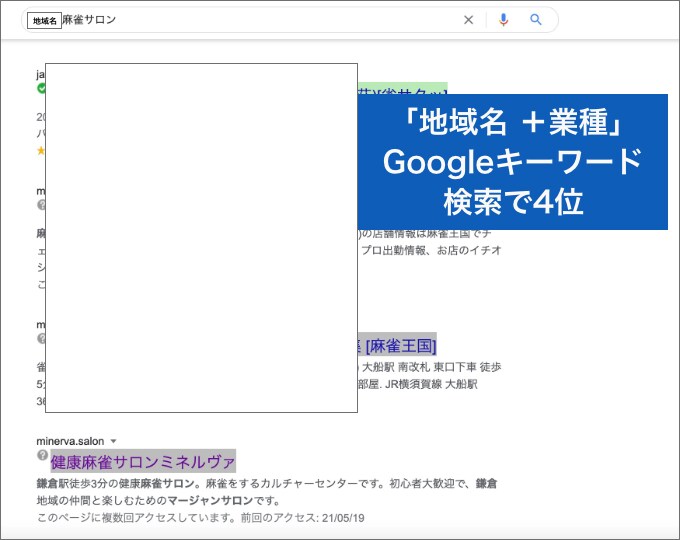Viewport: 680px width, 540px height.
Task: Open the [麻雀王国] result title link
Action: [397, 346]
